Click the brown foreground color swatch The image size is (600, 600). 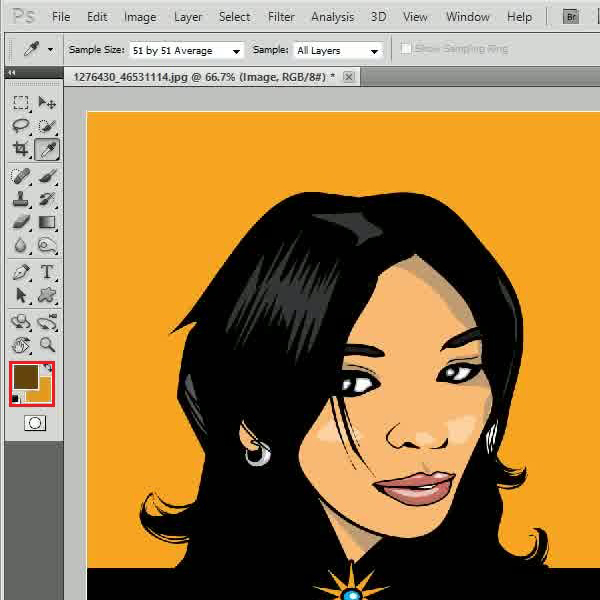(26, 377)
